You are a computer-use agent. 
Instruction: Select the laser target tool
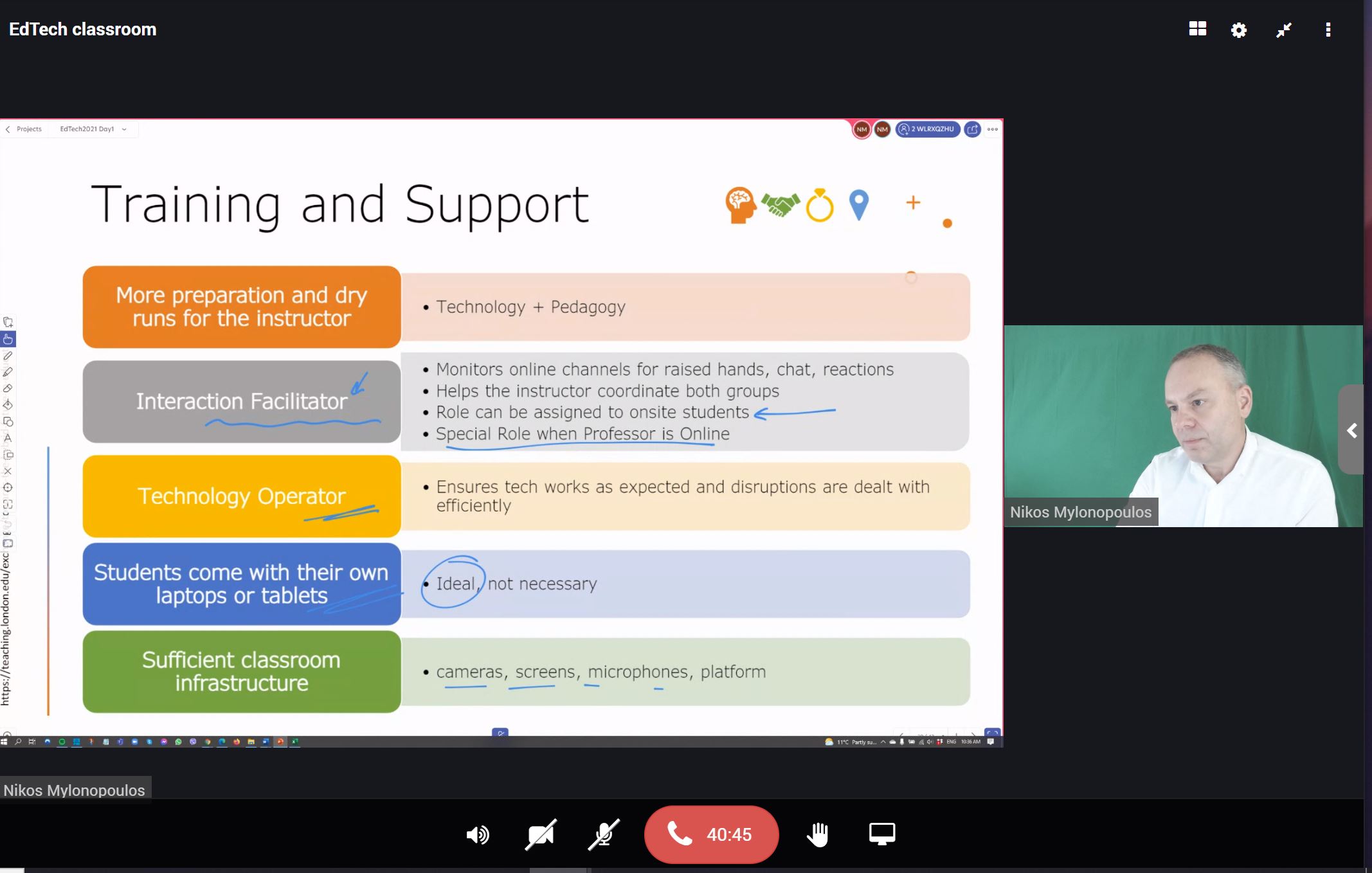pos(8,487)
